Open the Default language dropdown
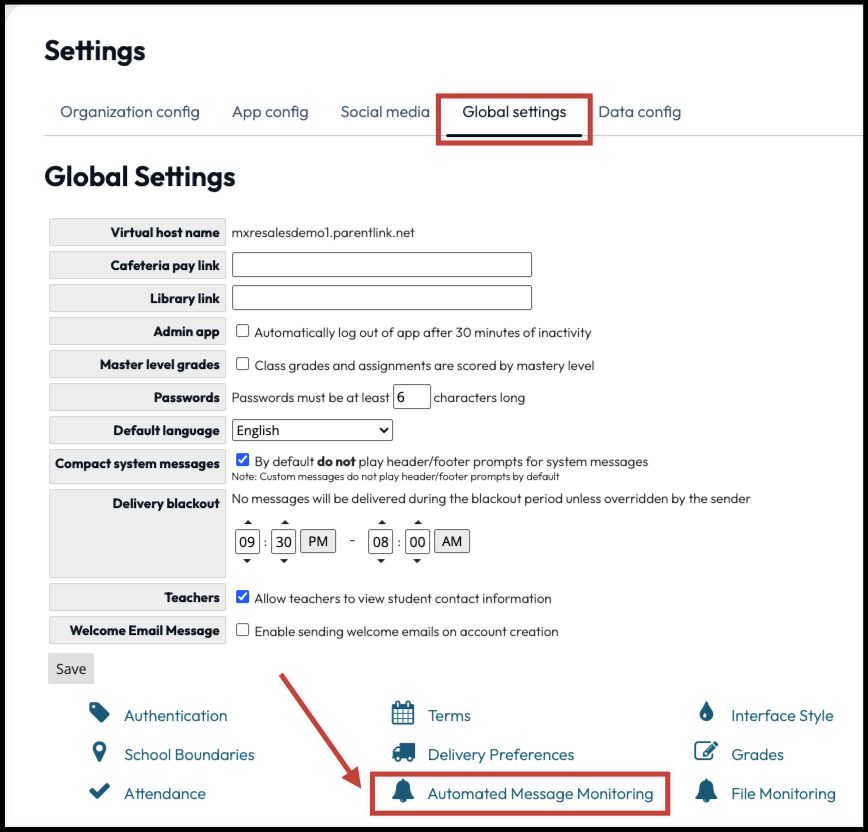Image resolution: width=868 pixels, height=832 pixels. coord(313,430)
